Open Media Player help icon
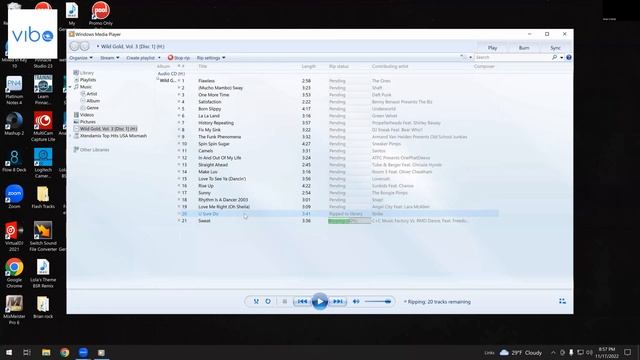The height and width of the screenshot is (360, 640). tap(569, 58)
